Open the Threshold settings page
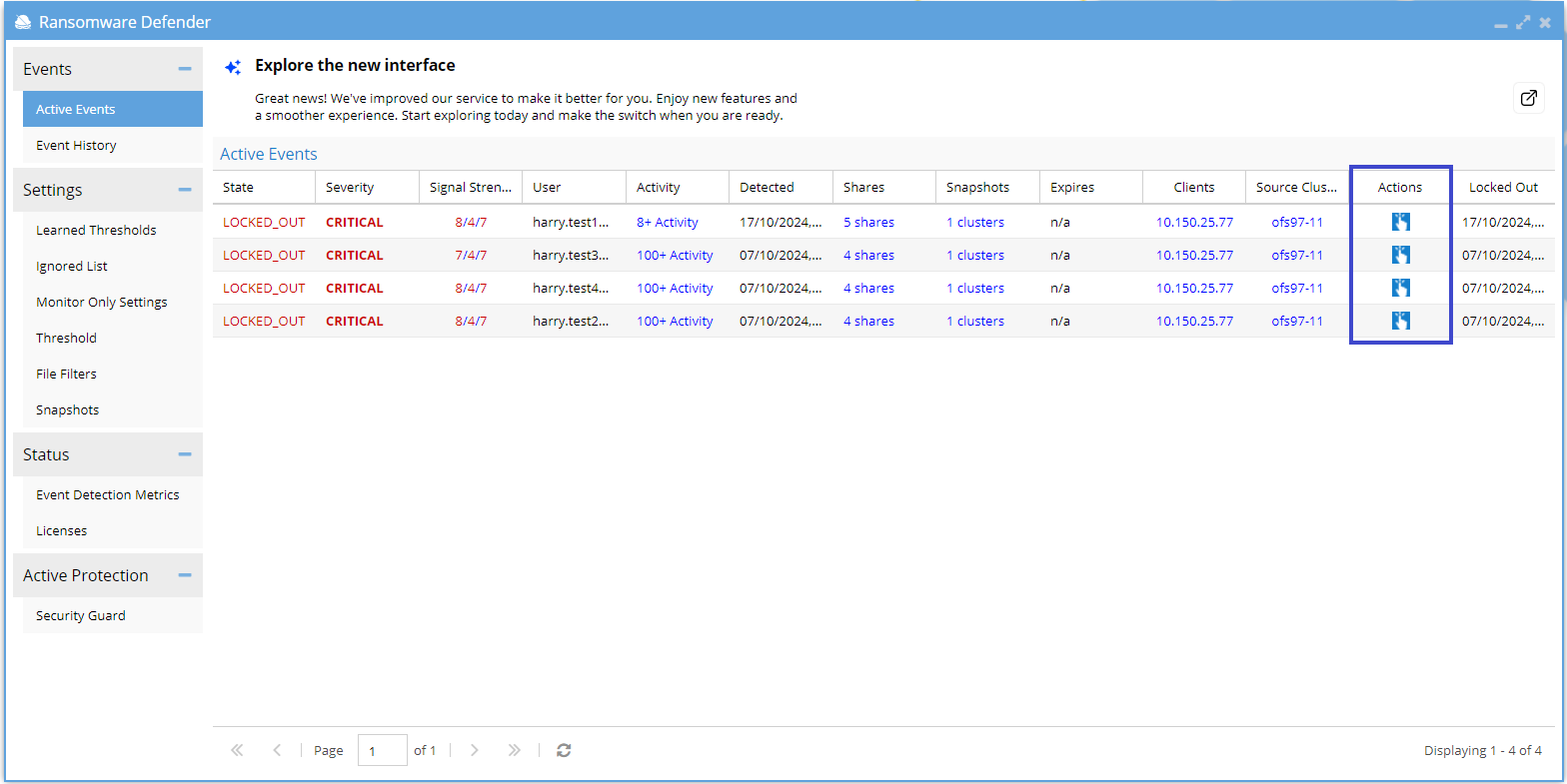Image resolution: width=1567 pixels, height=784 pixels. [x=113, y=338]
